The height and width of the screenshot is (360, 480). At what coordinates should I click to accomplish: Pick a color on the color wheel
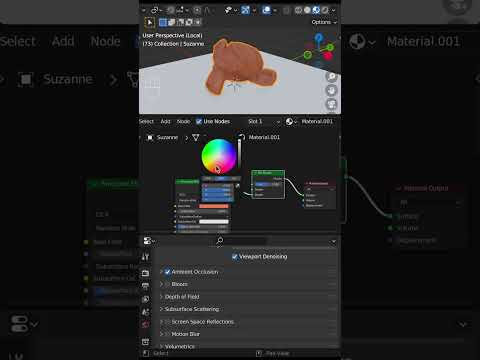click(x=219, y=156)
